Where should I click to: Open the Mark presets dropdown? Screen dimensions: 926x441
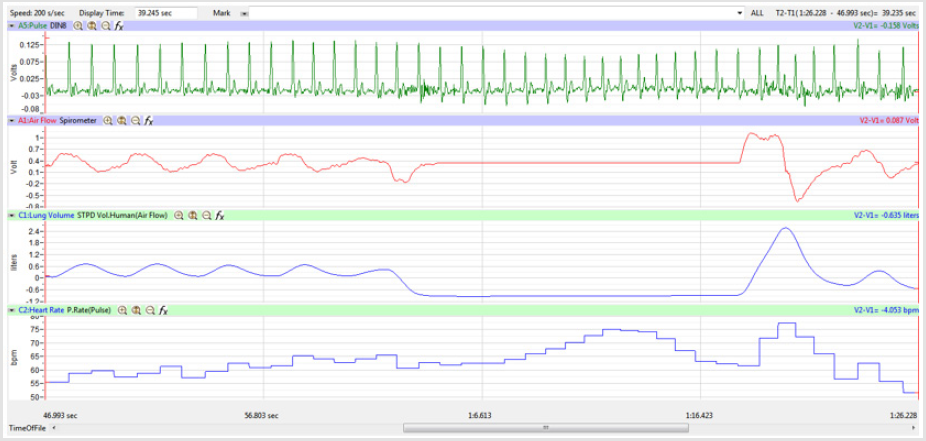pyautogui.click(x=741, y=12)
